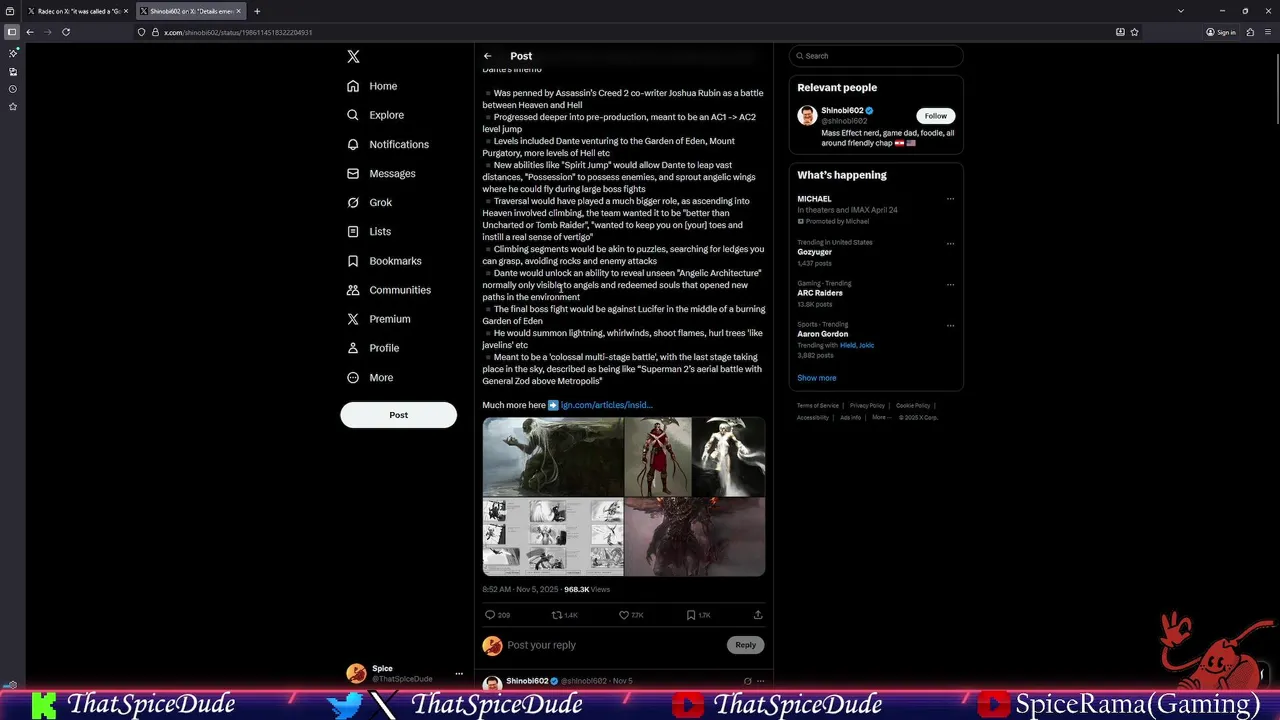Click Show more under What's happening

pyautogui.click(x=816, y=378)
